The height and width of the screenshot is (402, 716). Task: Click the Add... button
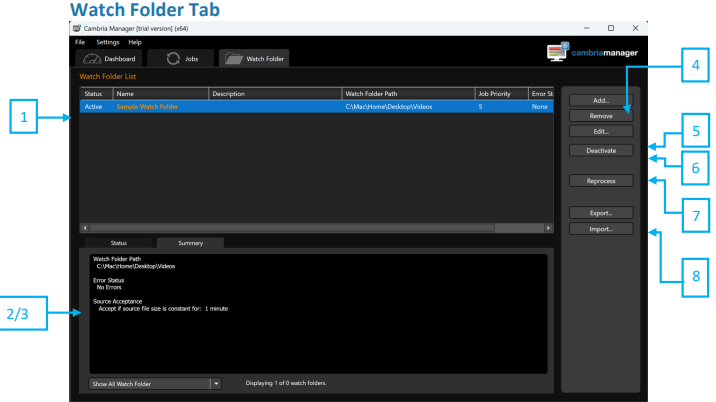tap(601, 100)
